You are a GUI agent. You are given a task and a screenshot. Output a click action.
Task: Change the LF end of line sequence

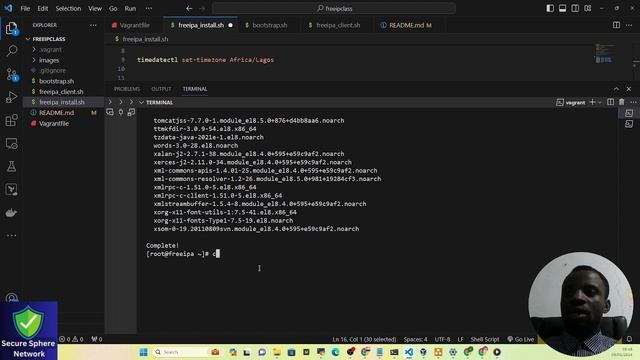click(460, 339)
